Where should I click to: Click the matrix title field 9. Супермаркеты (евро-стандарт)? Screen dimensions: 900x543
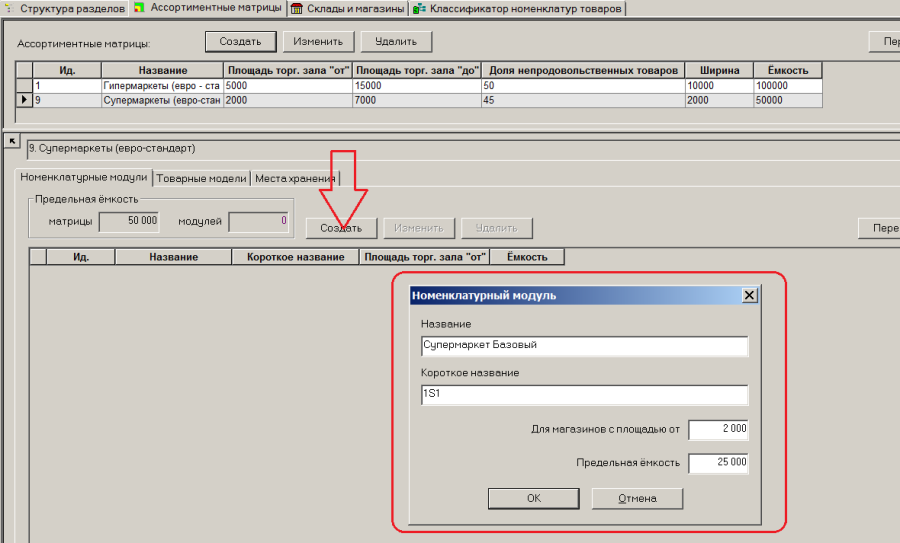[463, 149]
